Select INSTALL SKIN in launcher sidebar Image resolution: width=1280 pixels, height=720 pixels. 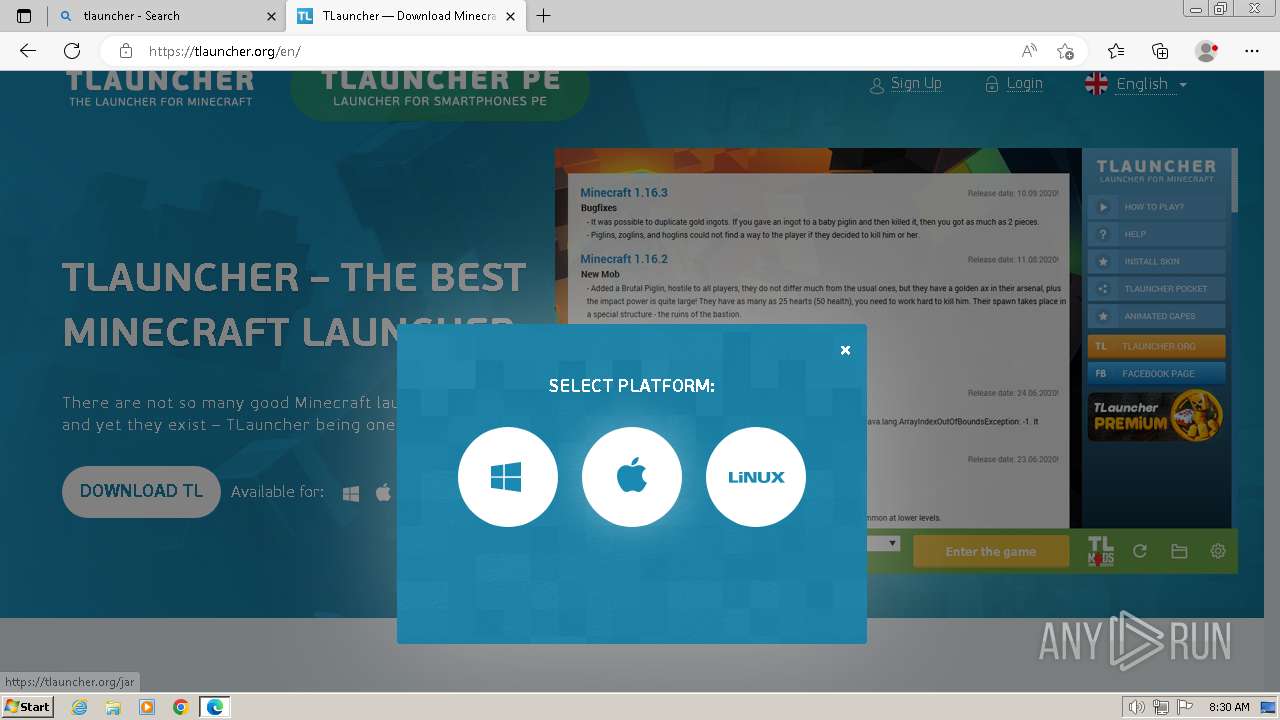pos(1156,261)
